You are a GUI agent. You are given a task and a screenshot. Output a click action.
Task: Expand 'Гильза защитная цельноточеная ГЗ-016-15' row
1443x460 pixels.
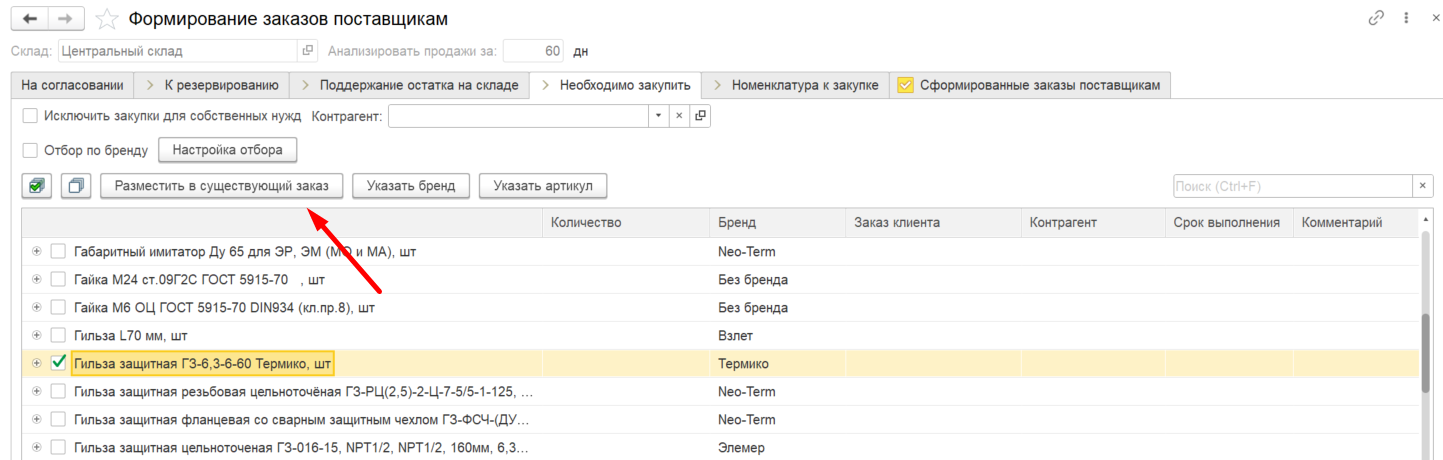[x=37, y=447]
